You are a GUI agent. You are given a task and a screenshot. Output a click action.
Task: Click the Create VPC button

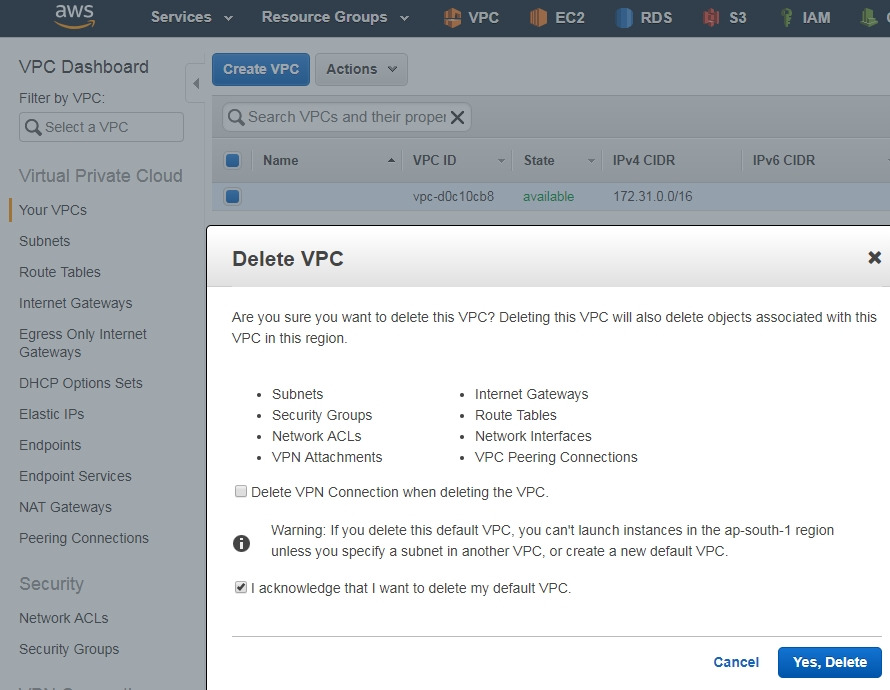pyautogui.click(x=261, y=69)
